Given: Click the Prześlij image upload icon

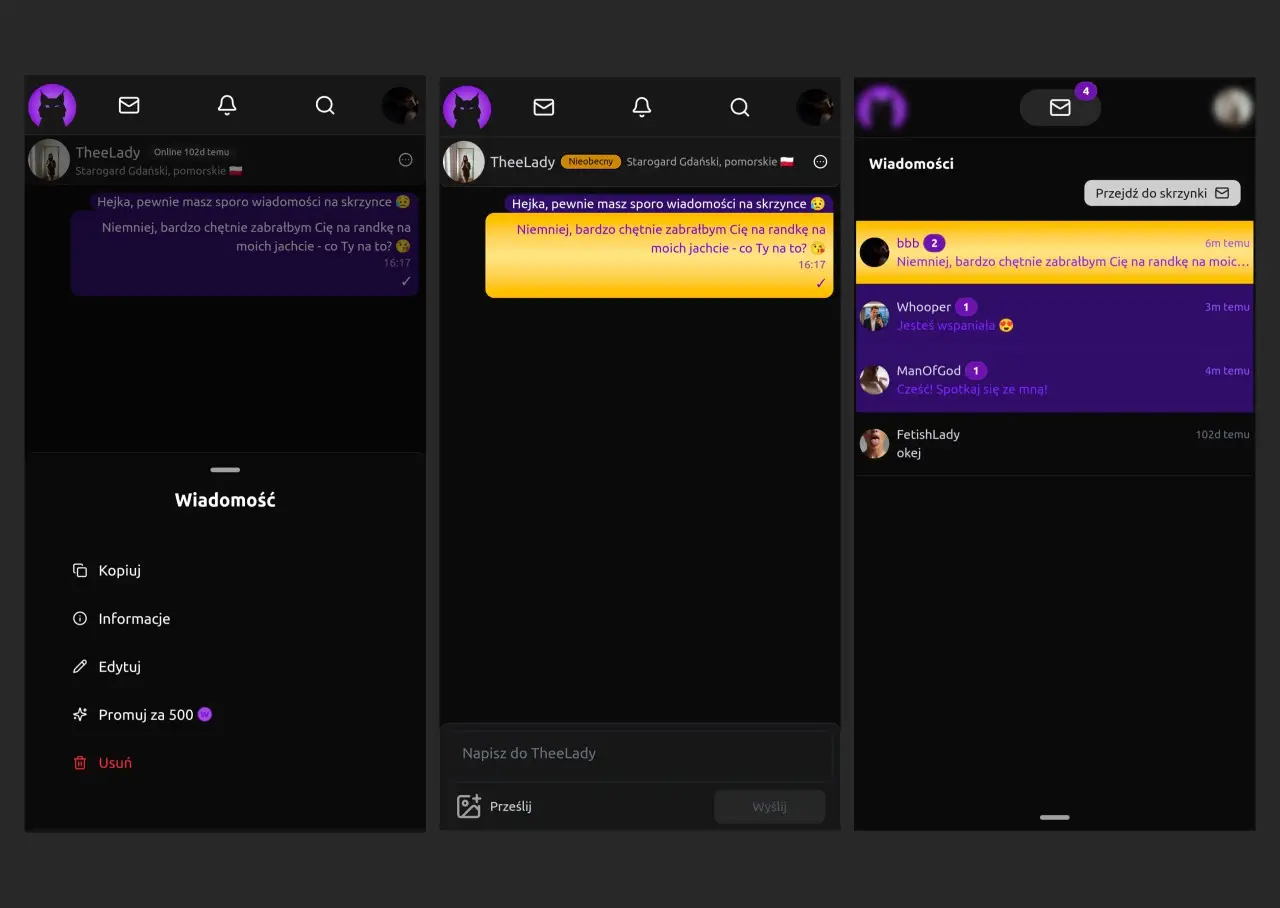Looking at the screenshot, I should (469, 806).
